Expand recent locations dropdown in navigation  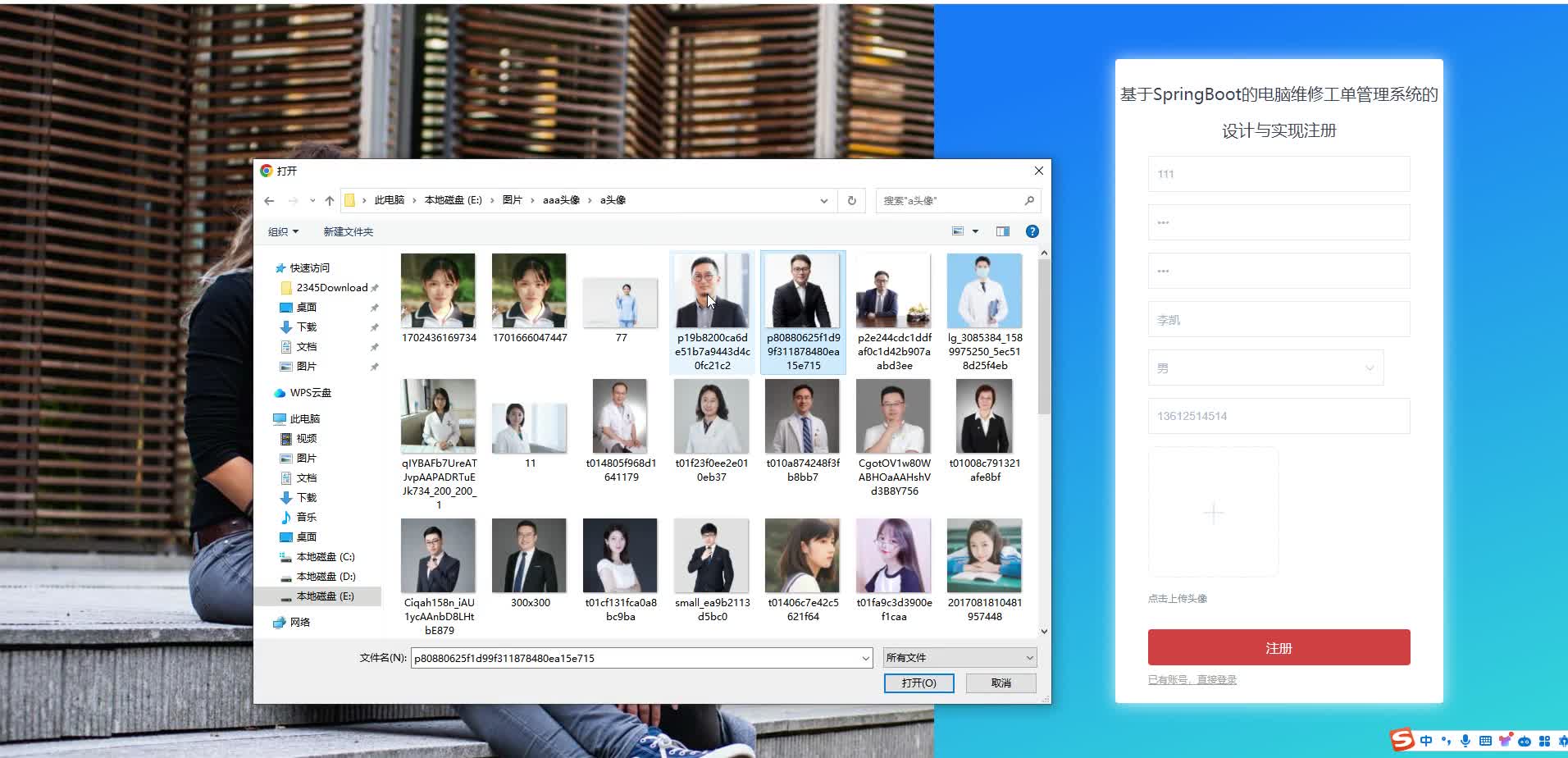pos(312,200)
